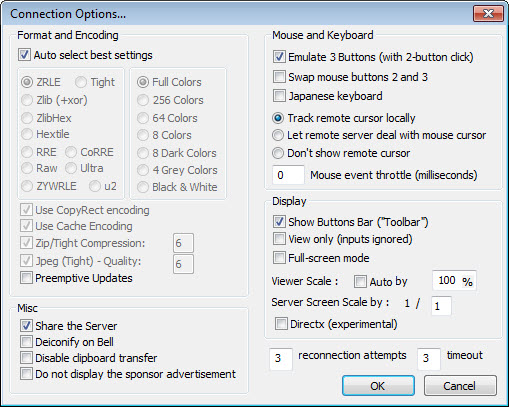The width and height of the screenshot is (509, 407).
Task: Uncheck Auto select best settings
Action: pos(24,55)
